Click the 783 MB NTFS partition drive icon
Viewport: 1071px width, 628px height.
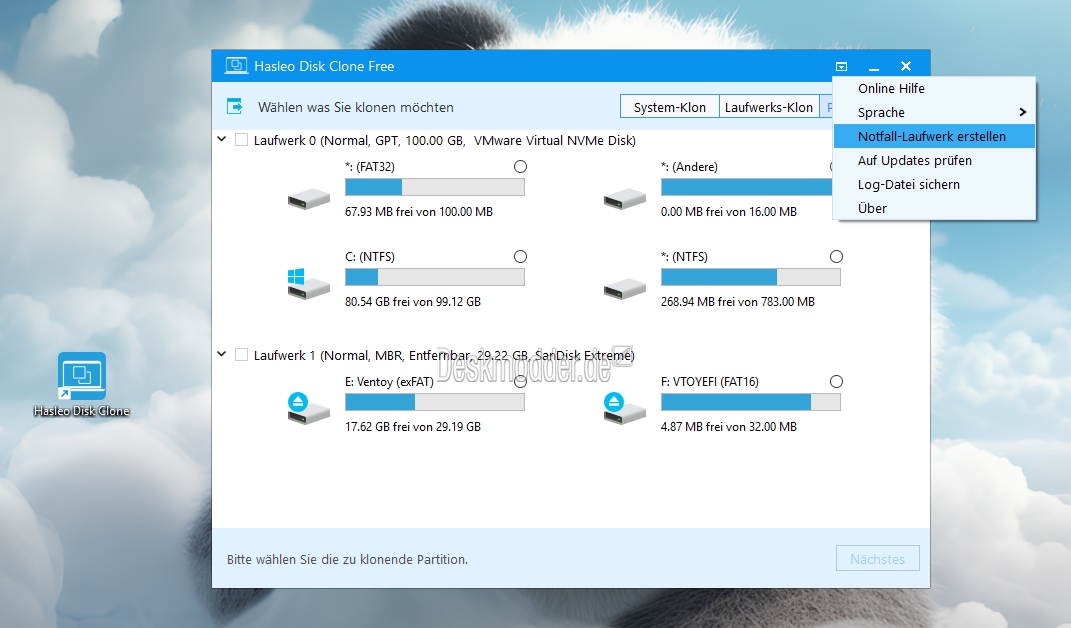click(624, 289)
